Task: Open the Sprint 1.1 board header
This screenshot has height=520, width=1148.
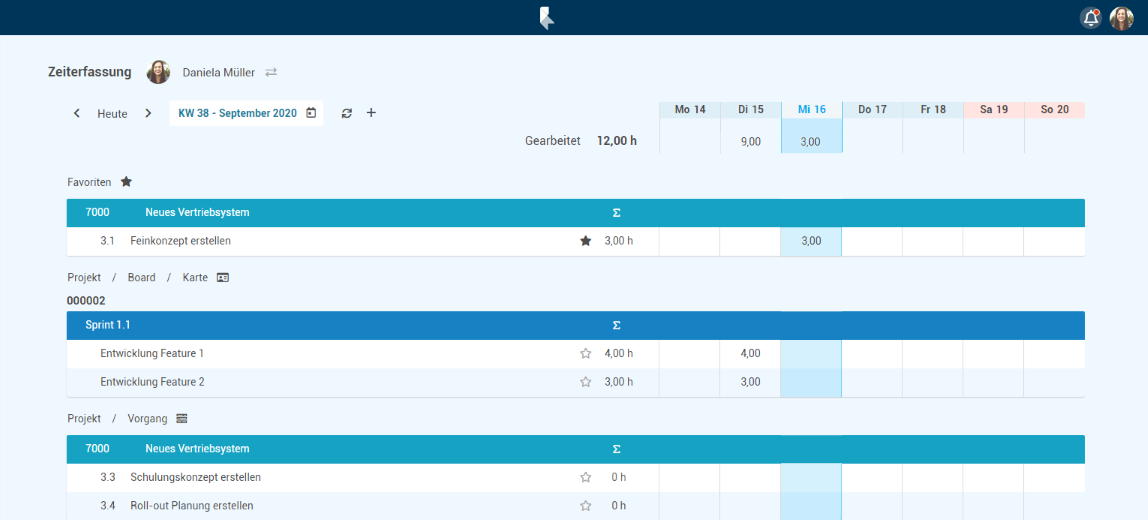Action: pyautogui.click(x=108, y=325)
